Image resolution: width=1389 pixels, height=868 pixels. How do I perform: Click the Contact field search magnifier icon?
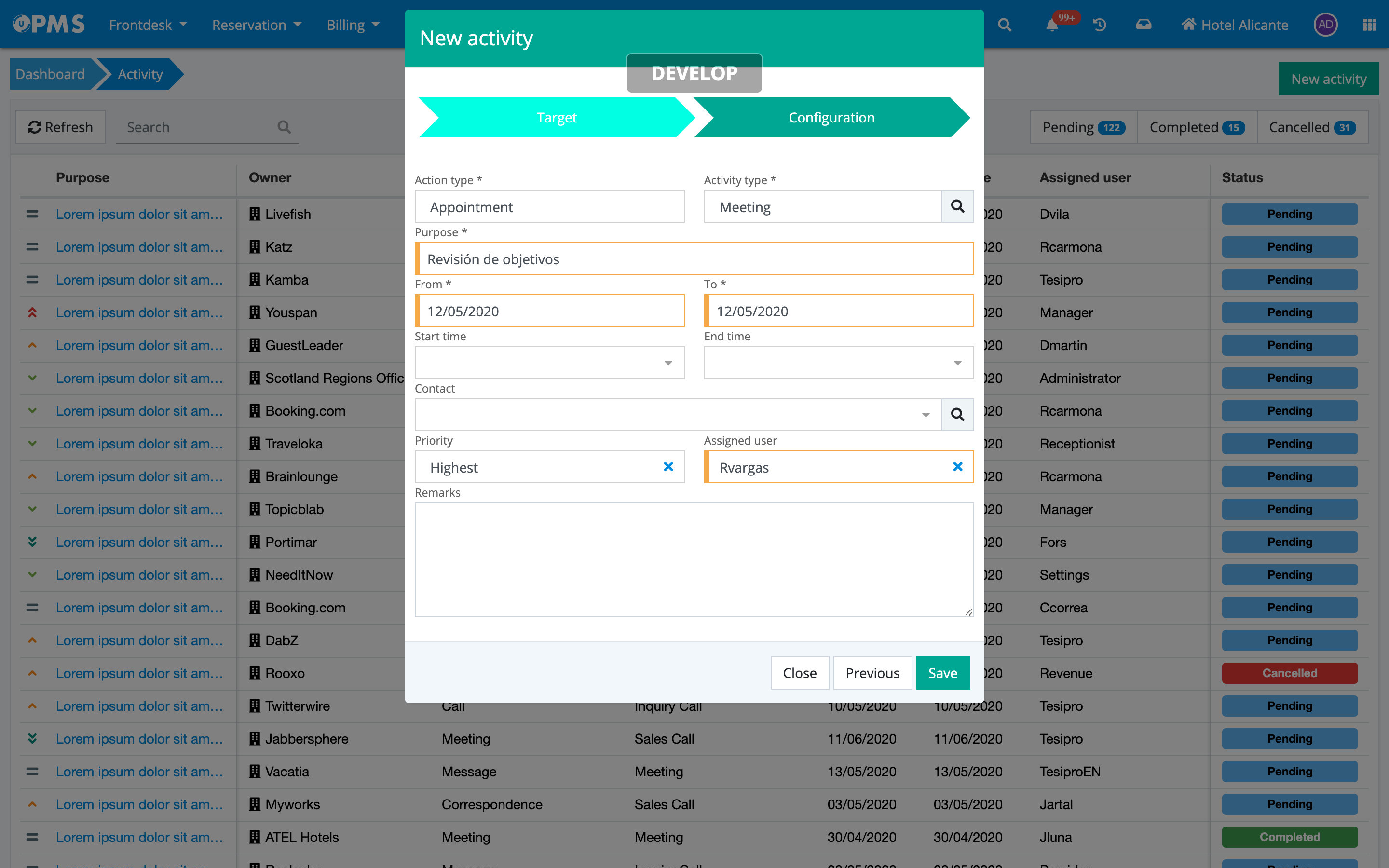coord(957,415)
